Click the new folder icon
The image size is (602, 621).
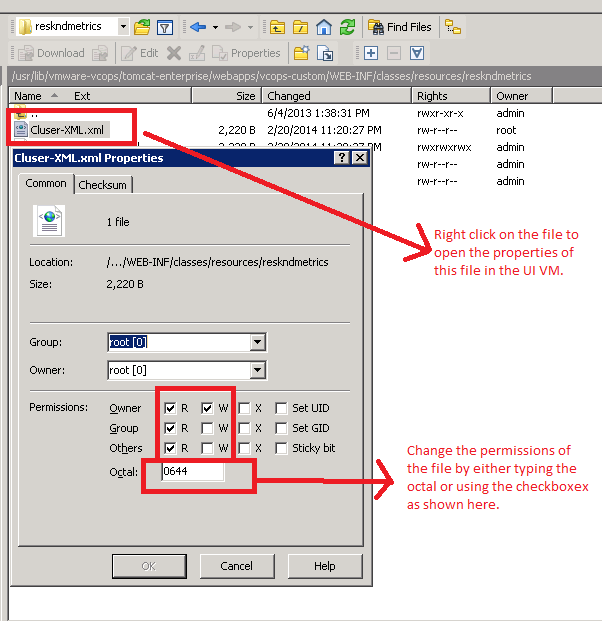300,53
